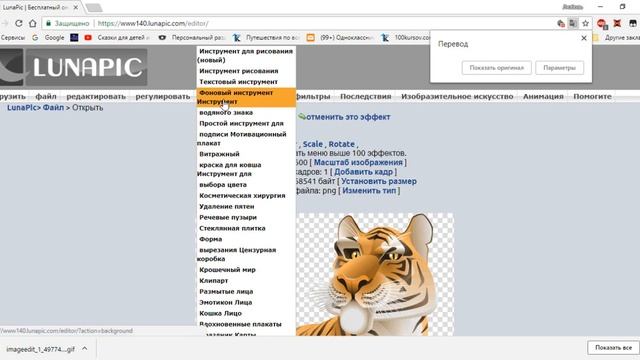Image resolution: width=640 pixels, height=360 pixels.
Task: Select Крошечный мир menu entry
Action: [x=227, y=270]
